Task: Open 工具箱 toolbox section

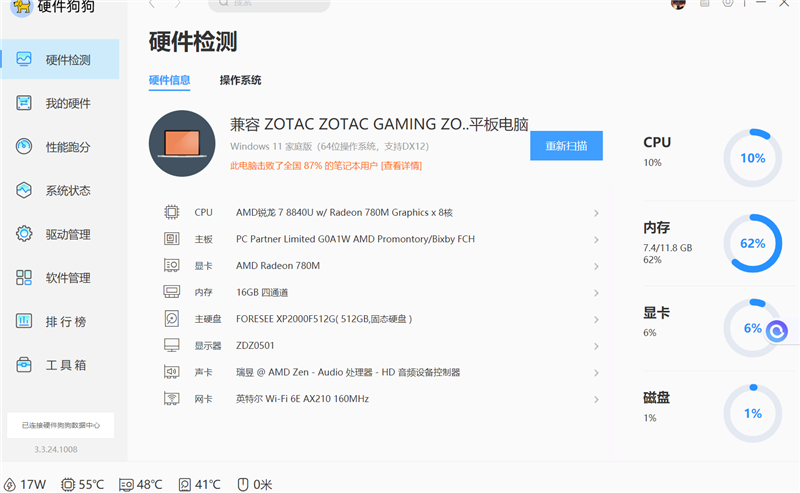Action: click(x=60, y=365)
